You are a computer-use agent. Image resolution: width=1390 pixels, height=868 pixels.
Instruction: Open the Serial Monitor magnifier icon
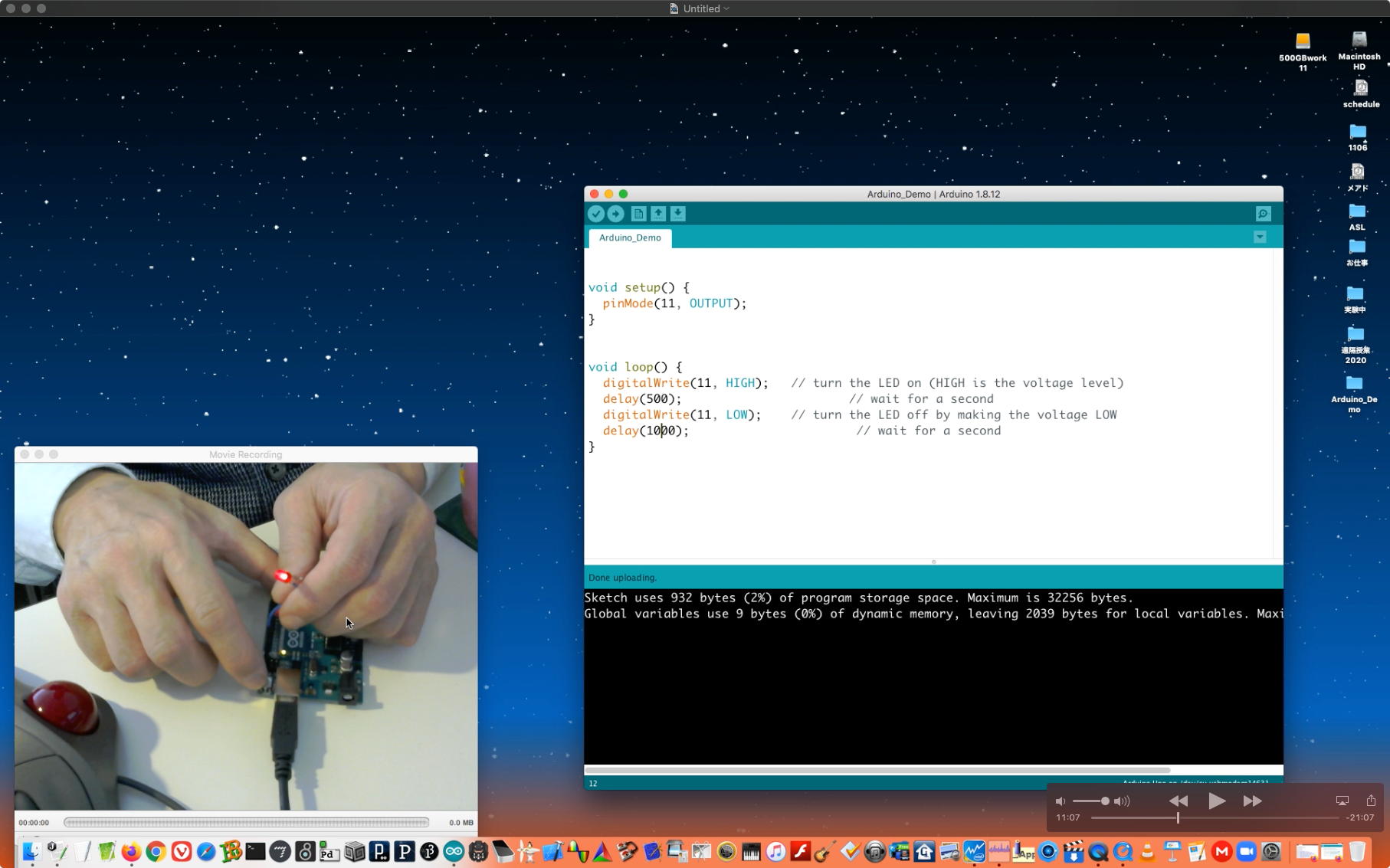tap(1264, 214)
